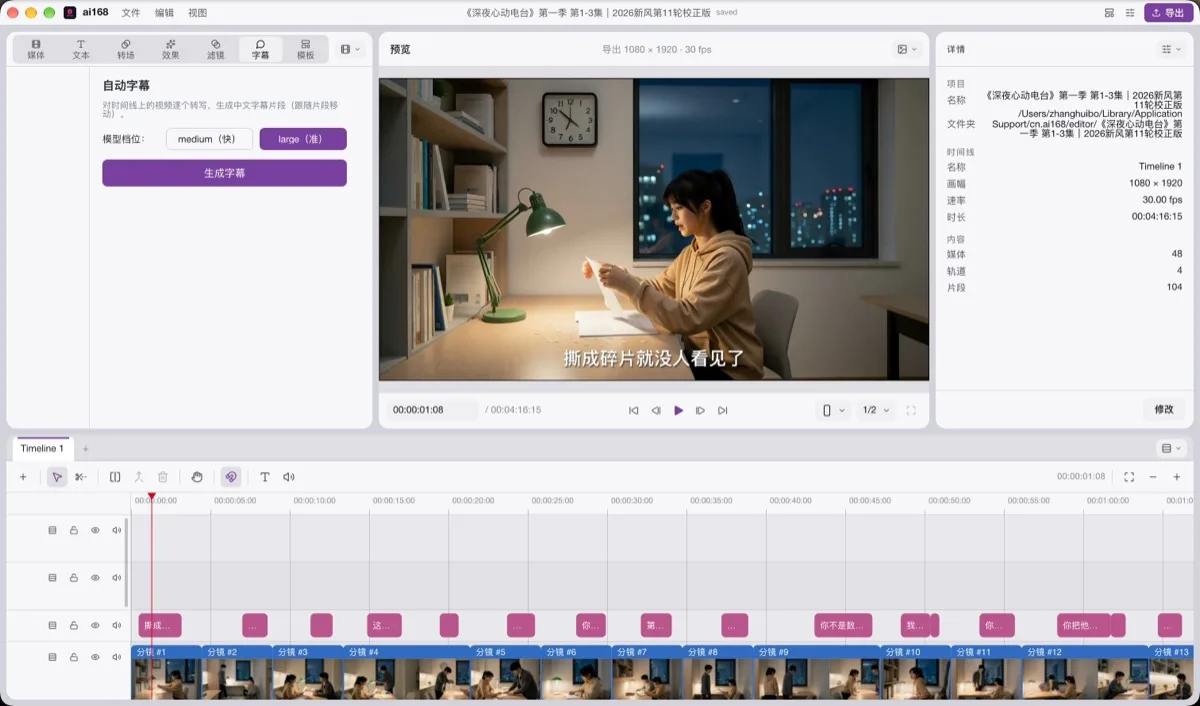Click the split clip bracket icon
This screenshot has height=706, width=1200.
[115, 477]
